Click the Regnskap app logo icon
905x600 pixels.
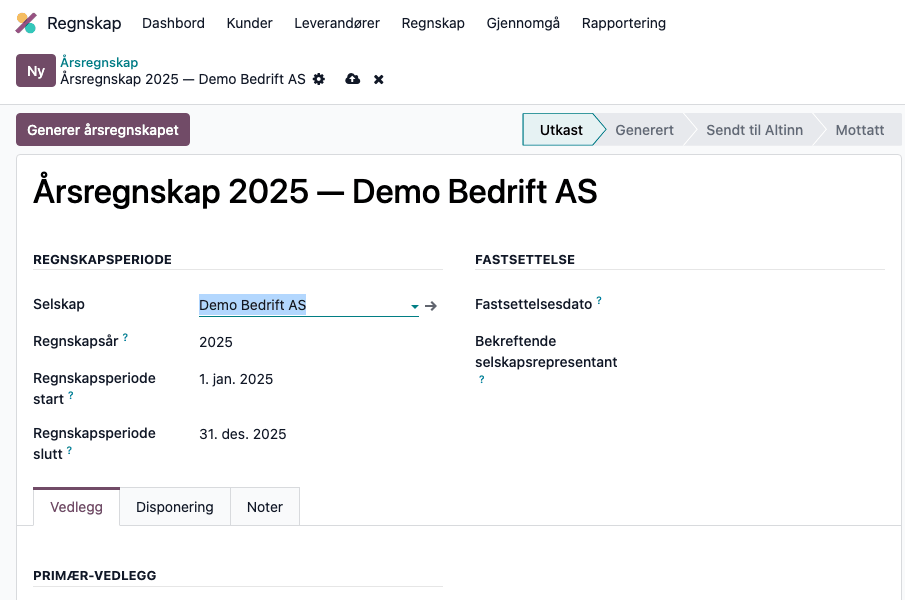click(26, 23)
